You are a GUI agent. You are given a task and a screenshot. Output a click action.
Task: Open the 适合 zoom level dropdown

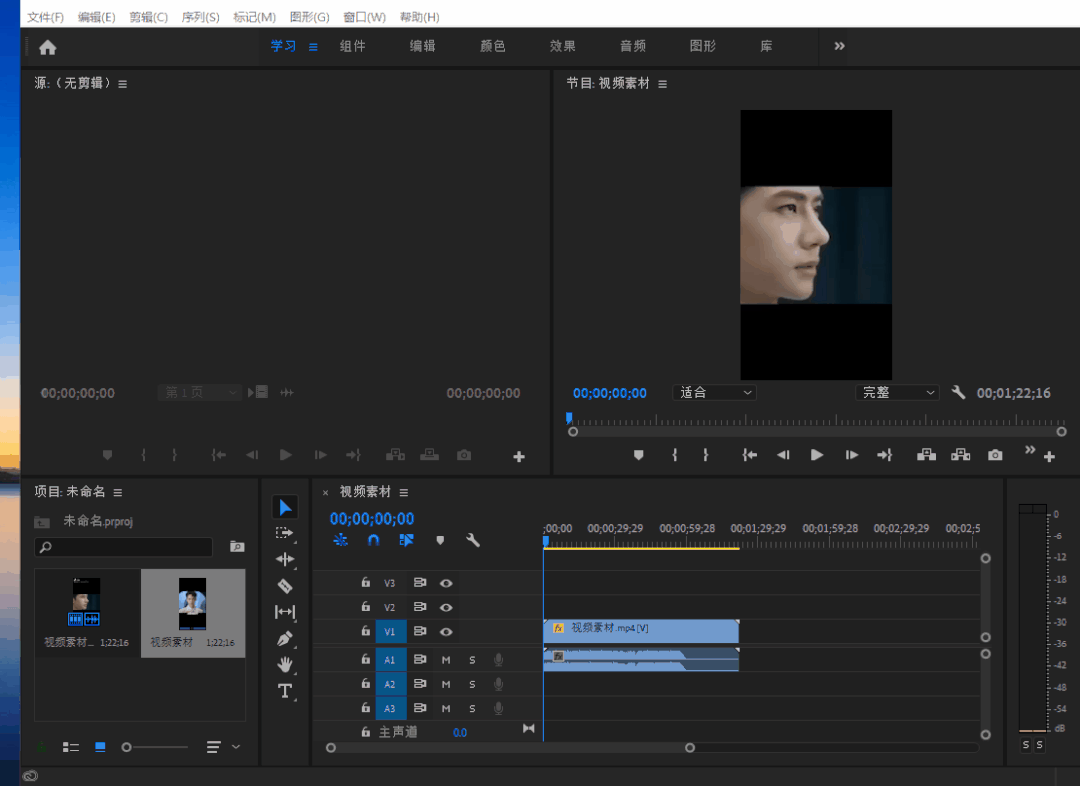[714, 392]
